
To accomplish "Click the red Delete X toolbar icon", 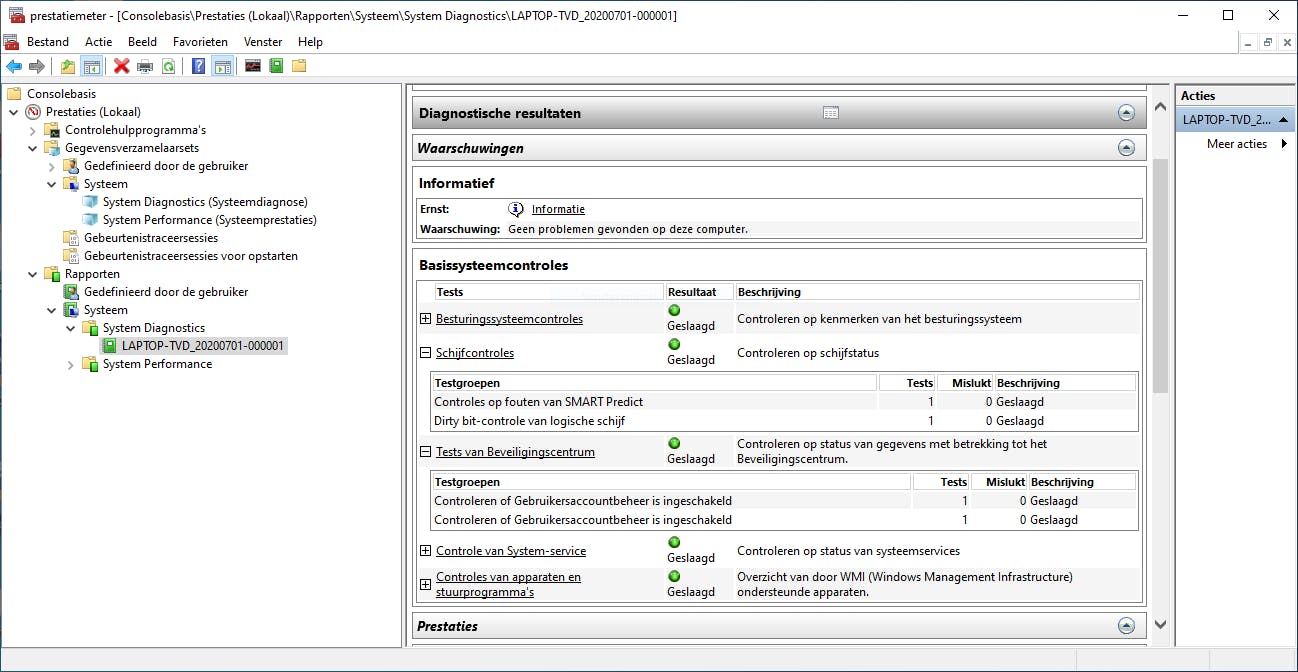I will point(122,66).
